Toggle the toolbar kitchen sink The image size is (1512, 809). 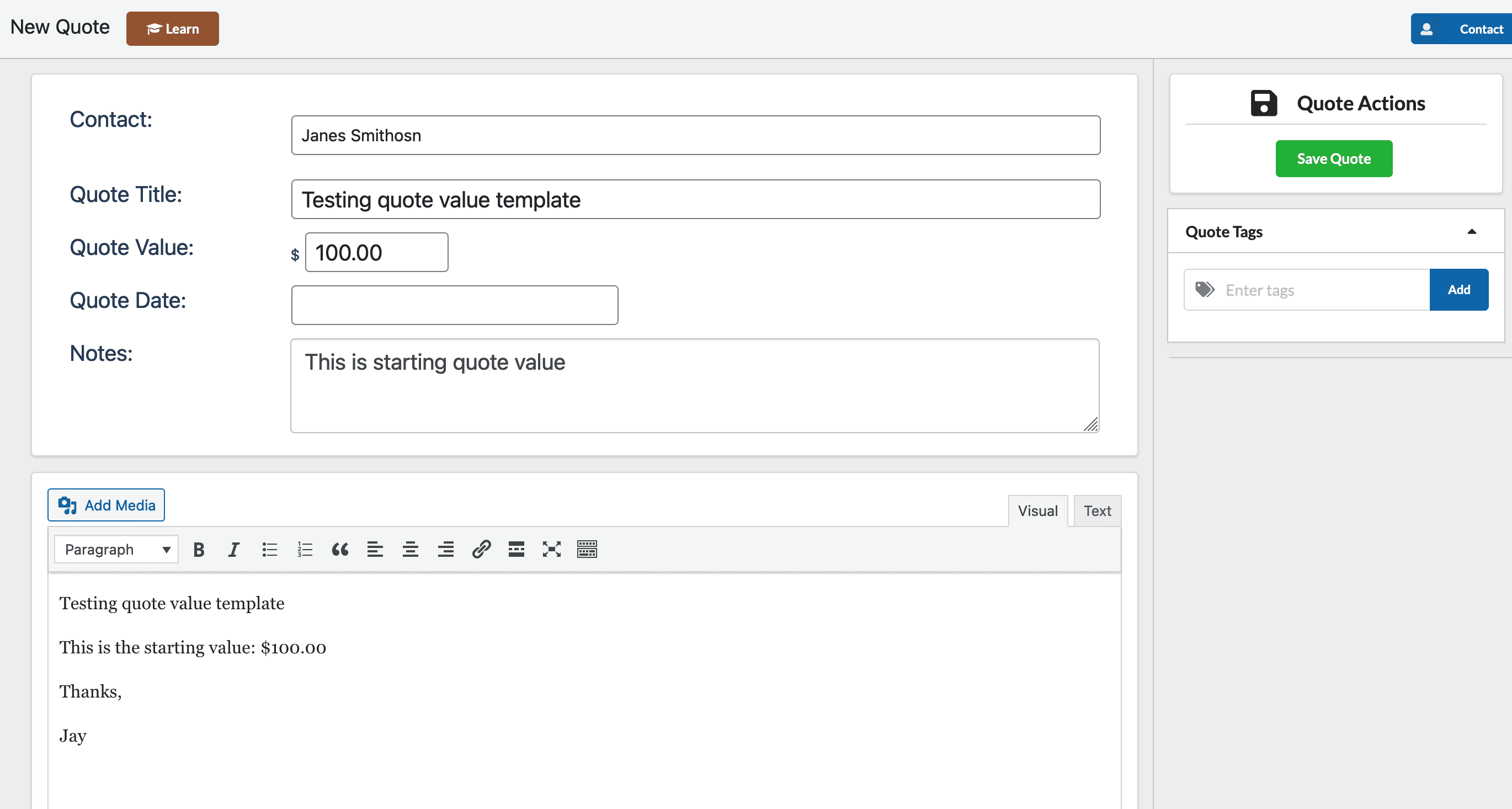tap(587, 550)
